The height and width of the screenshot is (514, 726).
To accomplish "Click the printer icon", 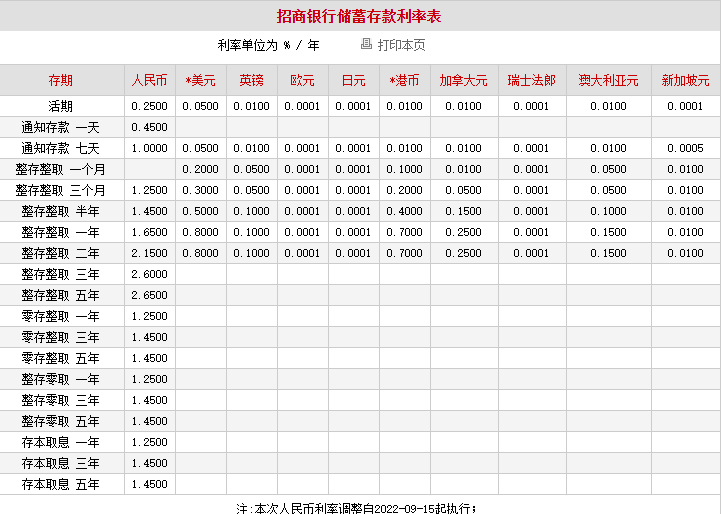I will [366, 45].
